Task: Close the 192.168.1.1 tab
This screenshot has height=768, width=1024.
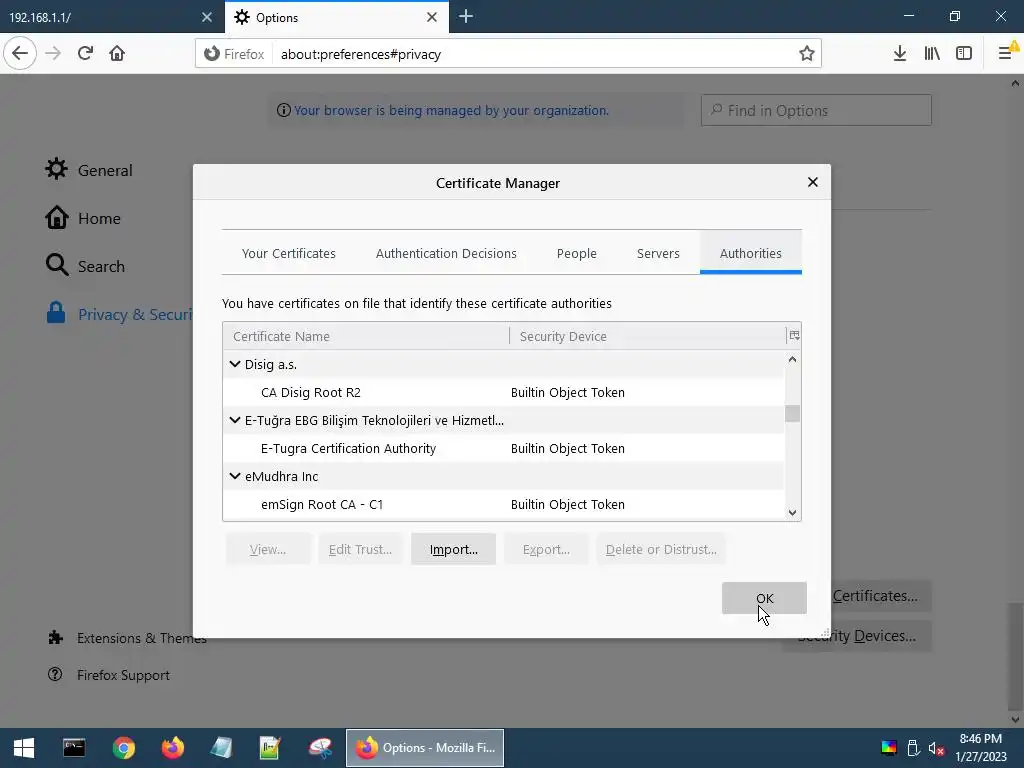Action: pos(206,17)
